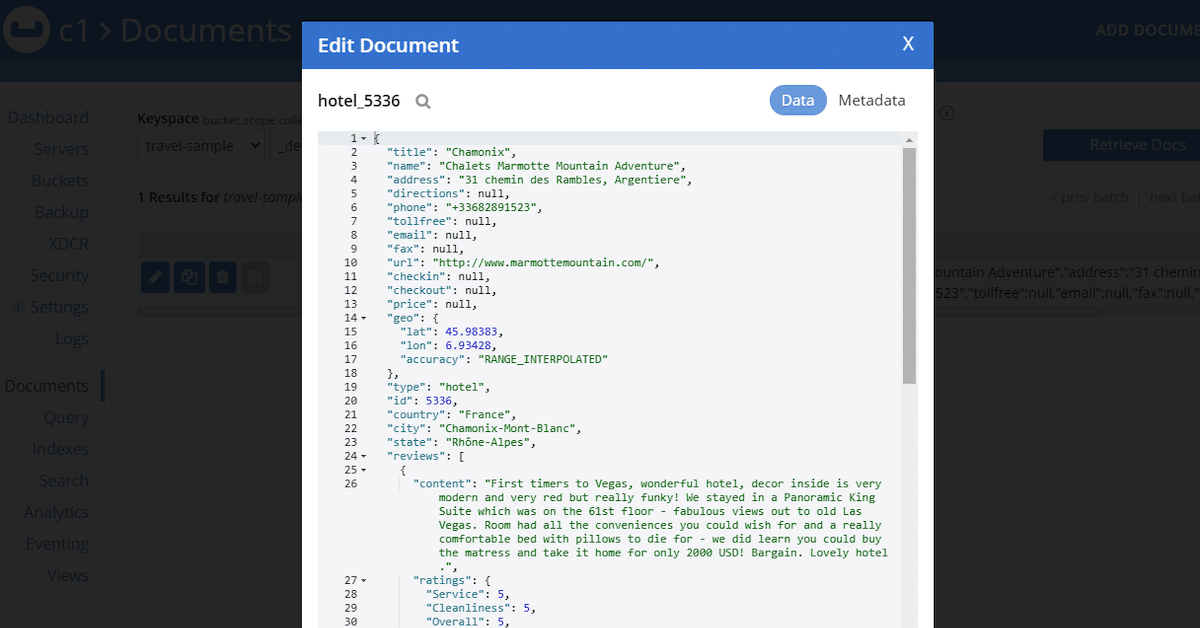Image resolution: width=1200 pixels, height=628 pixels.
Task: Click the next batch link
Action: 1174,197
